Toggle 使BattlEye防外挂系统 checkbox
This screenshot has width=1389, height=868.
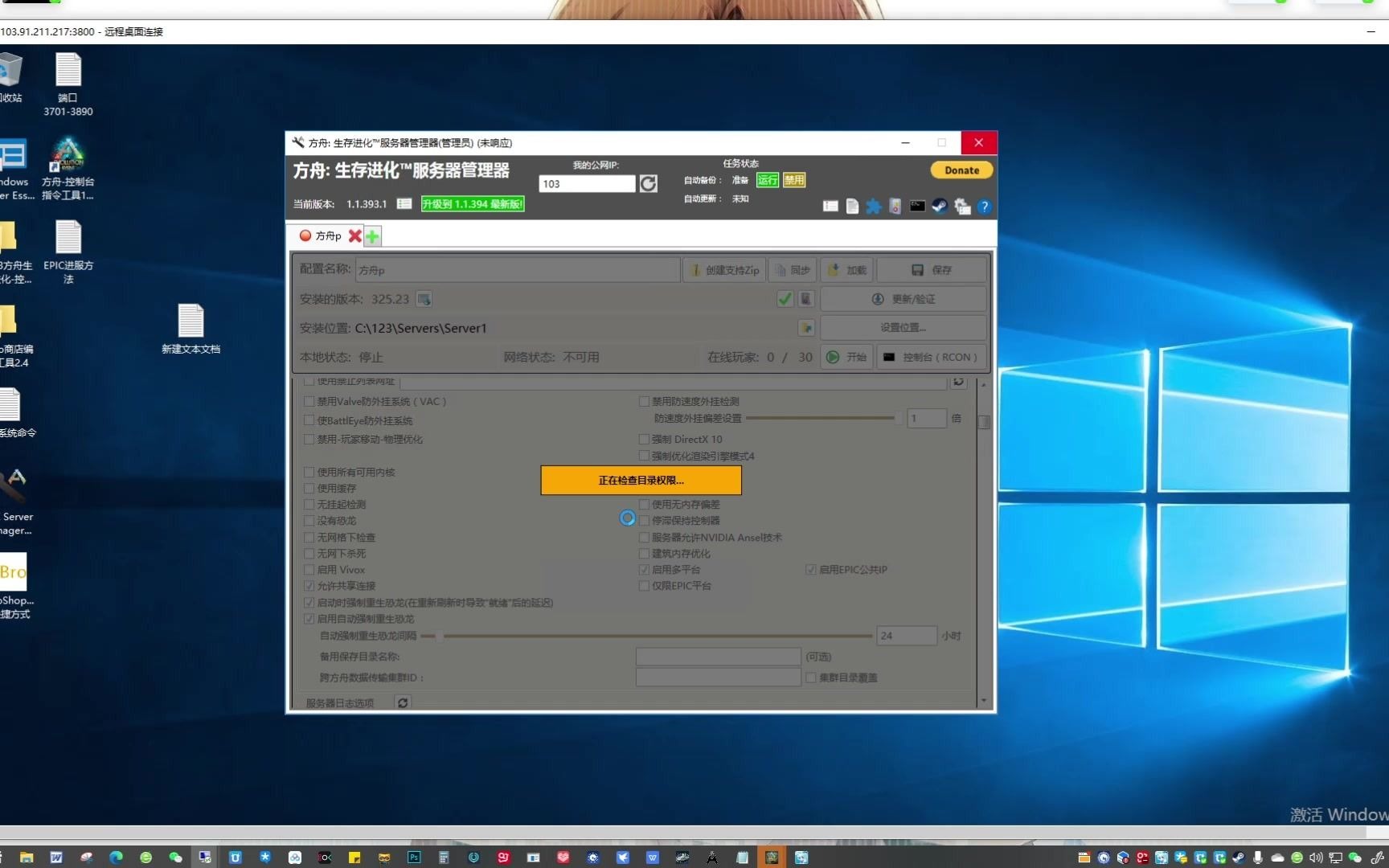309,420
